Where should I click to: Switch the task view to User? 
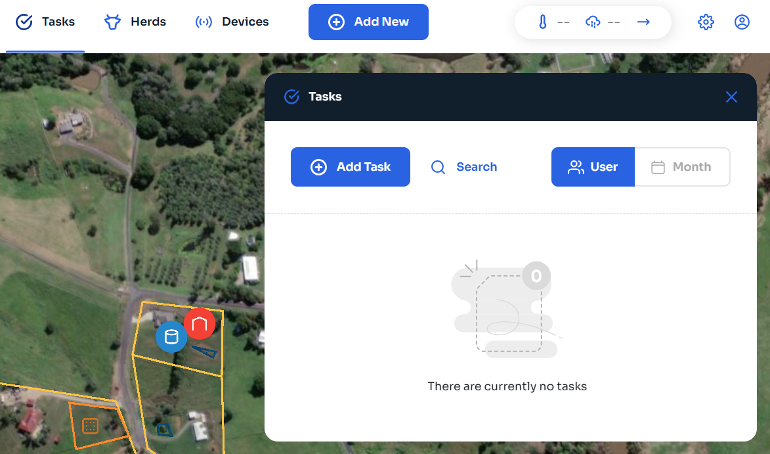click(593, 167)
